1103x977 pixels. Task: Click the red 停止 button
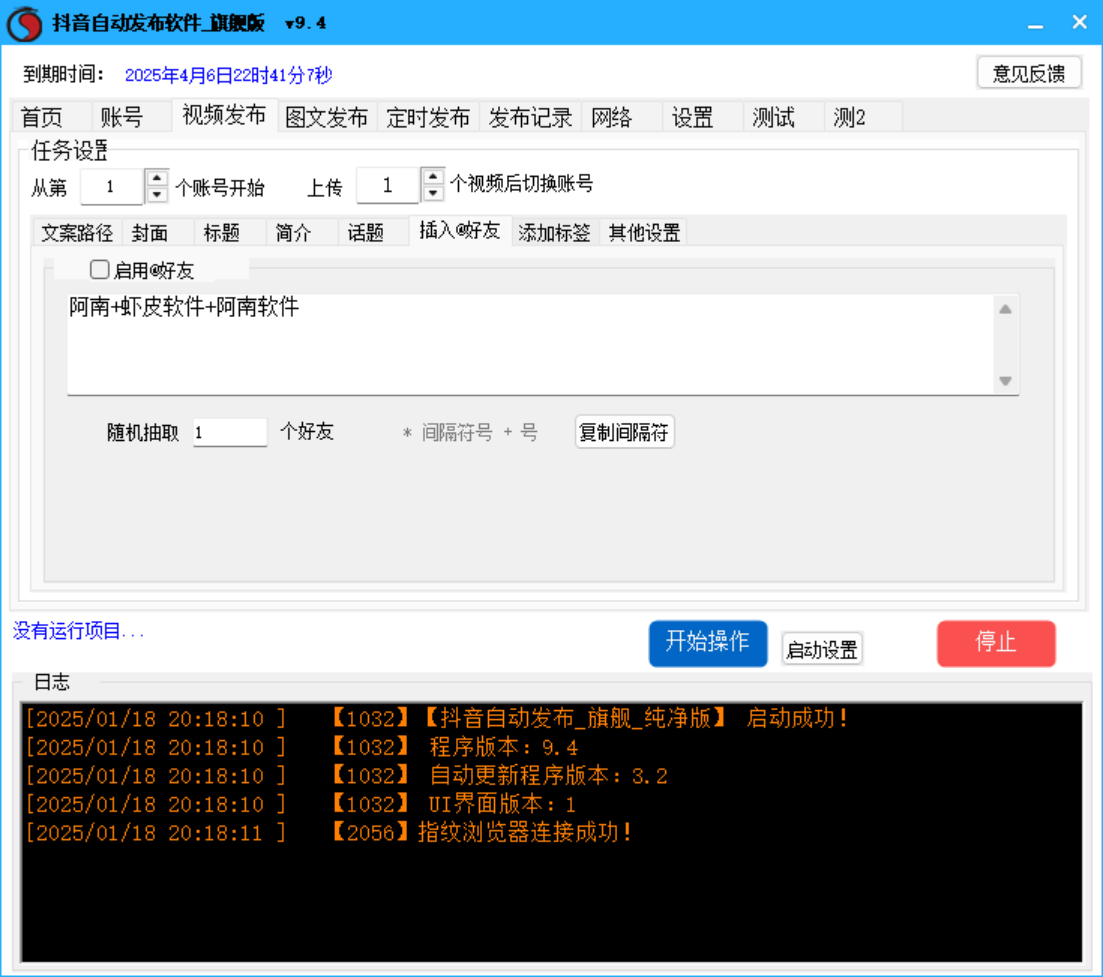tap(996, 643)
